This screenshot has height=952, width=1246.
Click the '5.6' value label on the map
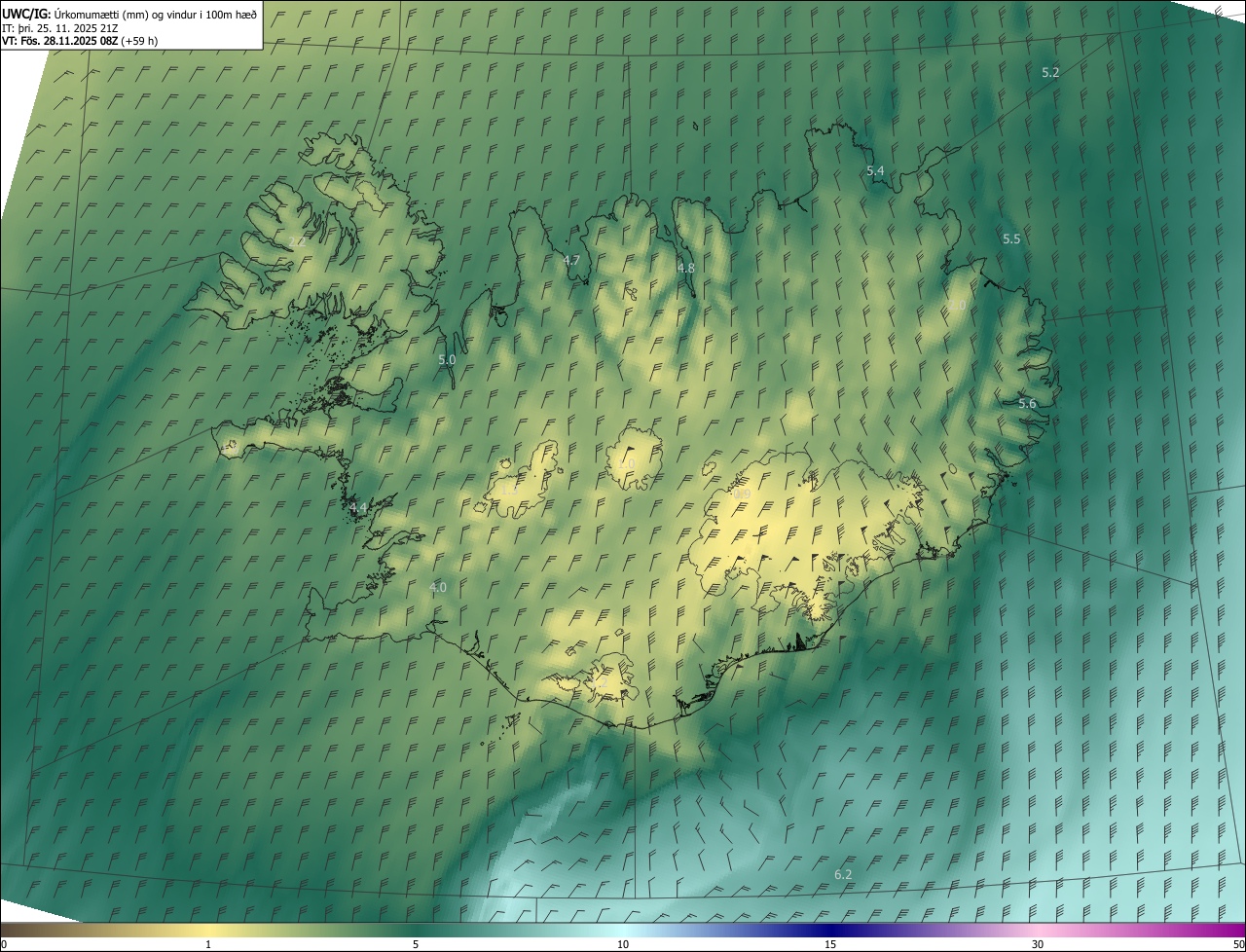click(x=1027, y=403)
